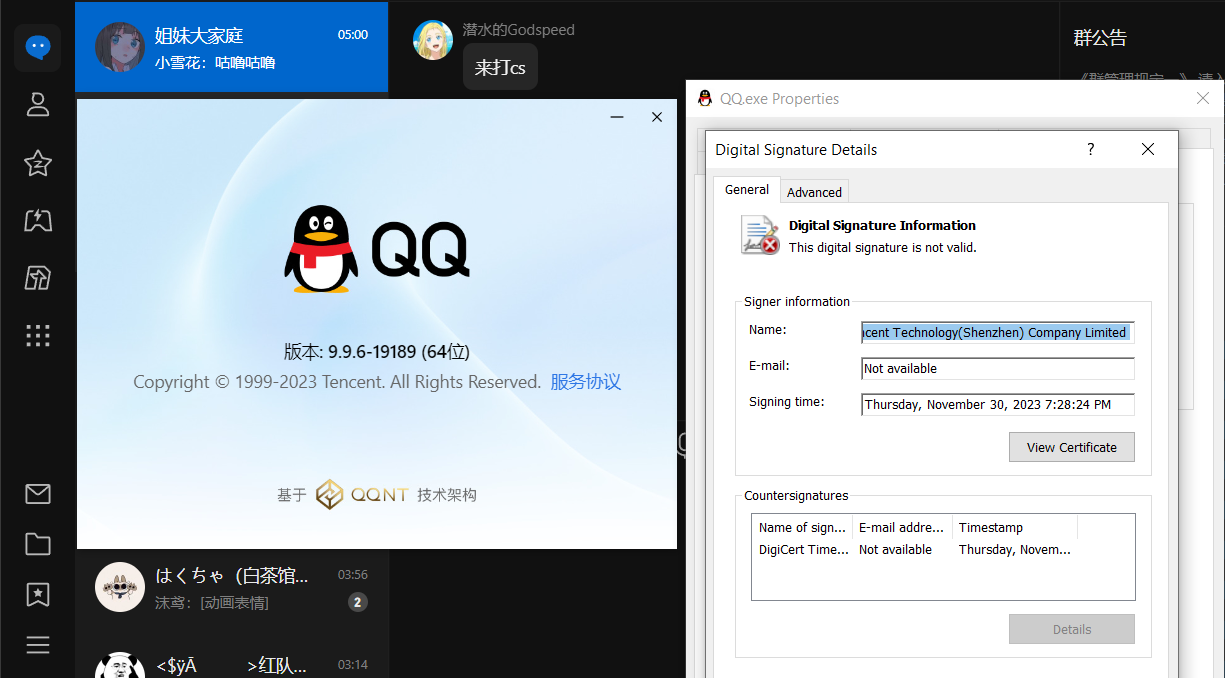Image resolution: width=1225 pixels, height=678 pixels.
Task: Open the contacts person icon in sidebar
Action: pos(38,105)
